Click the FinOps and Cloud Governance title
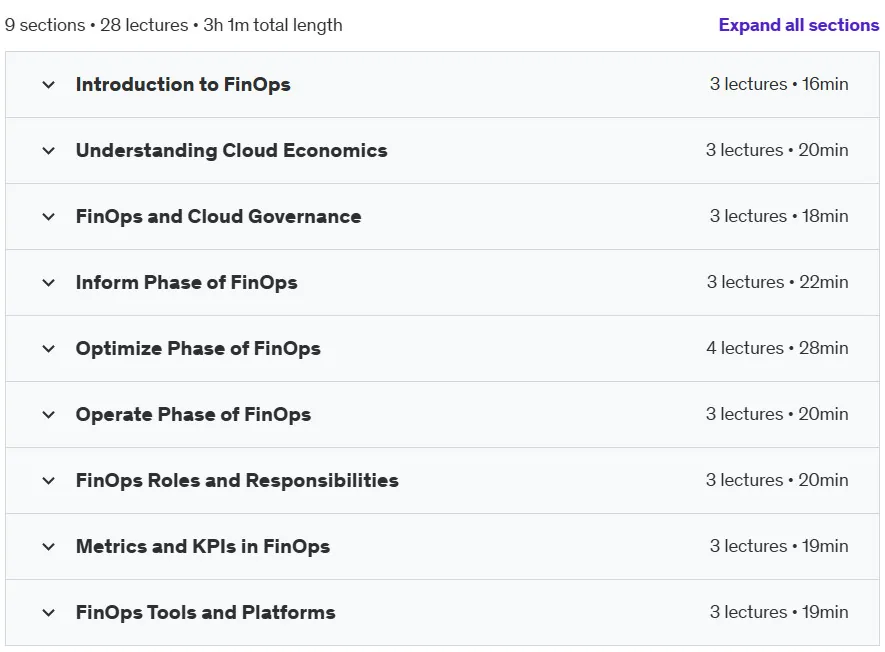Image resolution: width=885 pixels, height=652 pixels. (x=218, y=217)
